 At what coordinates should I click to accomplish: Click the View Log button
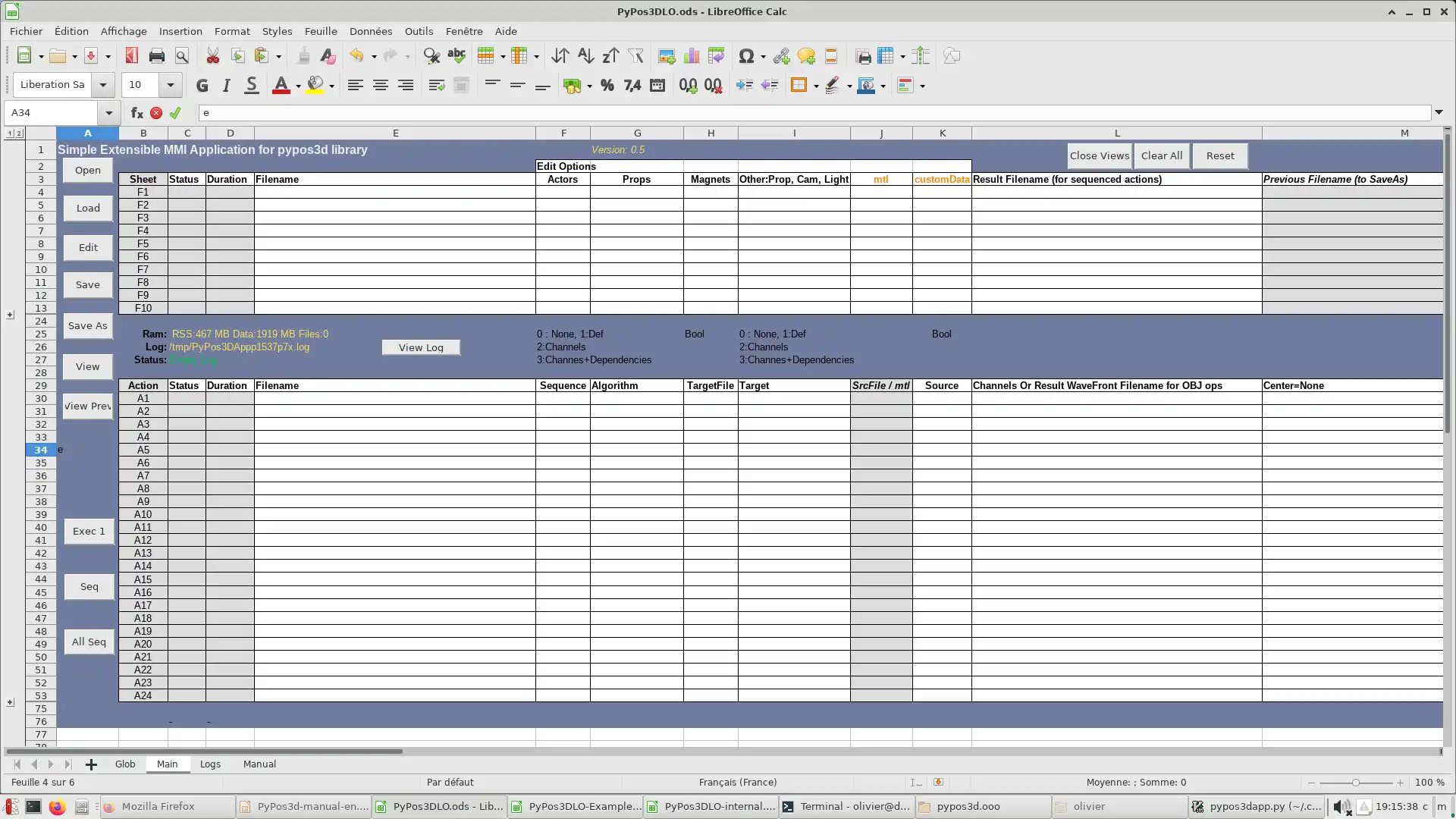tap(421, 347)
